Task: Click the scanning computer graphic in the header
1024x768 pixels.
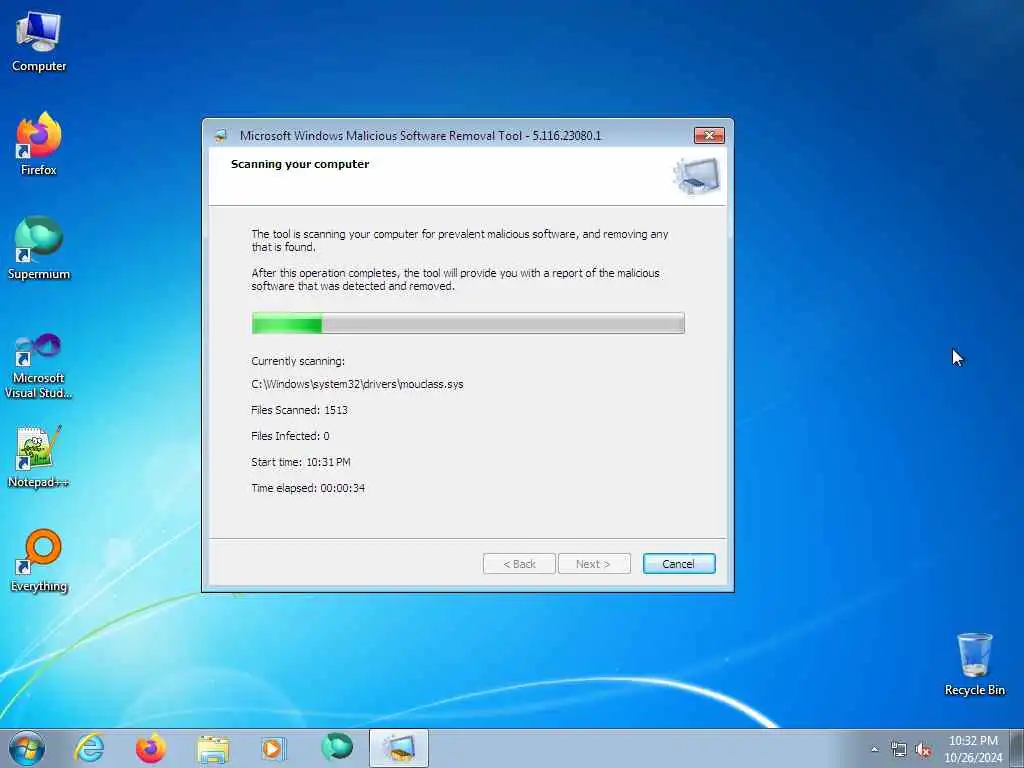Action: click(697, 176)
